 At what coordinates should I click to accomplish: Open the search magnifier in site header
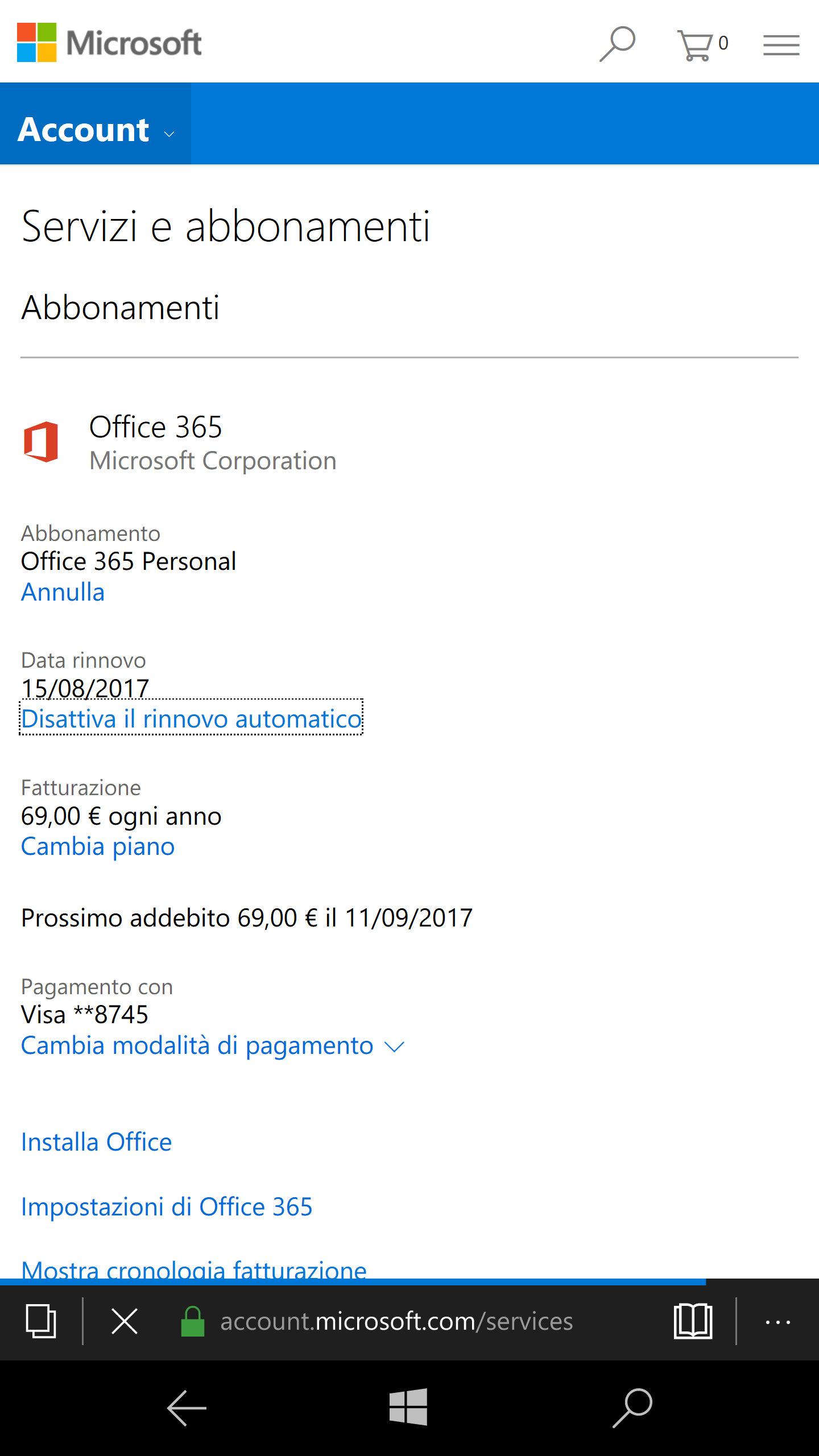(x=617, y=44)
